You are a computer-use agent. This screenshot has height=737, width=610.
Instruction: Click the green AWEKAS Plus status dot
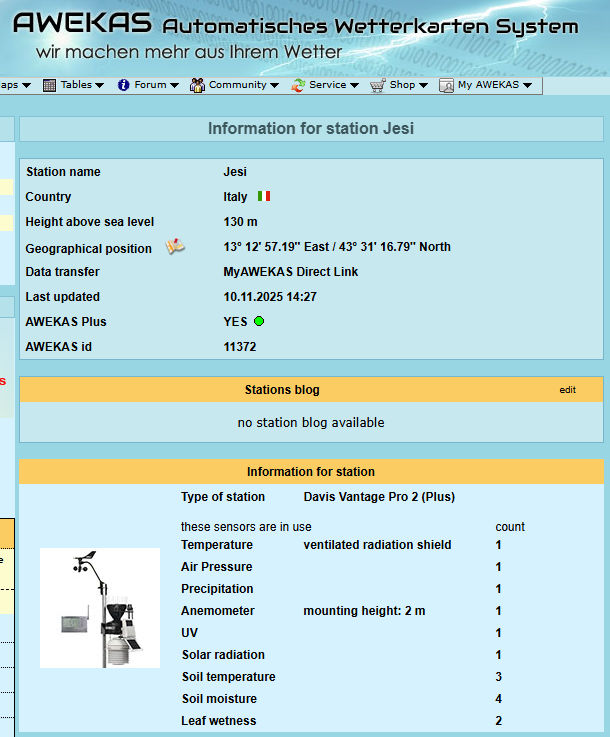point(259,322)
